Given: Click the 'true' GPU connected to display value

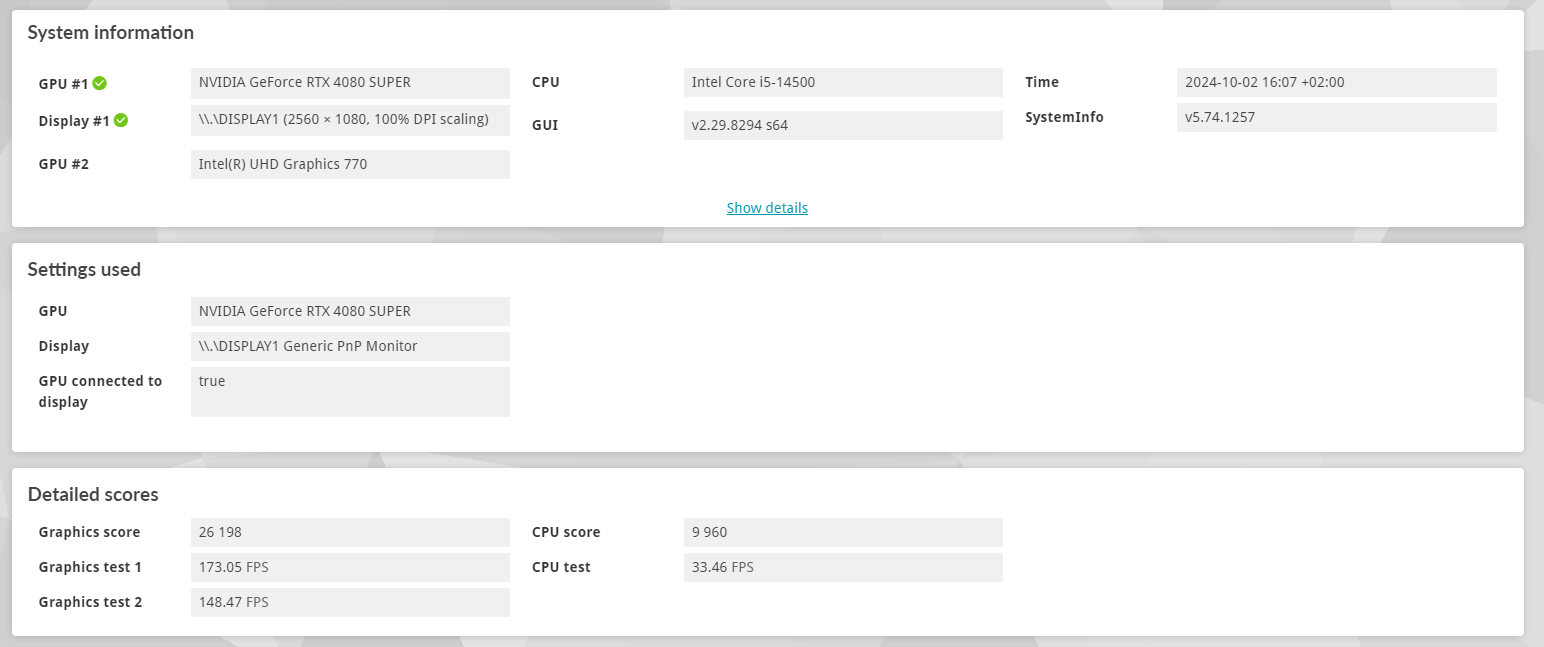Looking at the screenshot, I should (350, 391).
